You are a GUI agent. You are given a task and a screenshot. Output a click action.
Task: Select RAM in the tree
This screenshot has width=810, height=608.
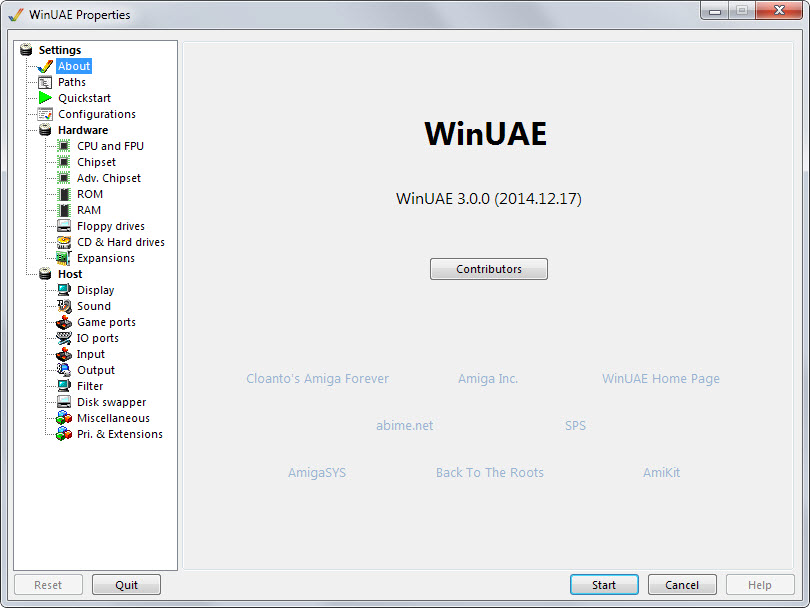point(89,210)
